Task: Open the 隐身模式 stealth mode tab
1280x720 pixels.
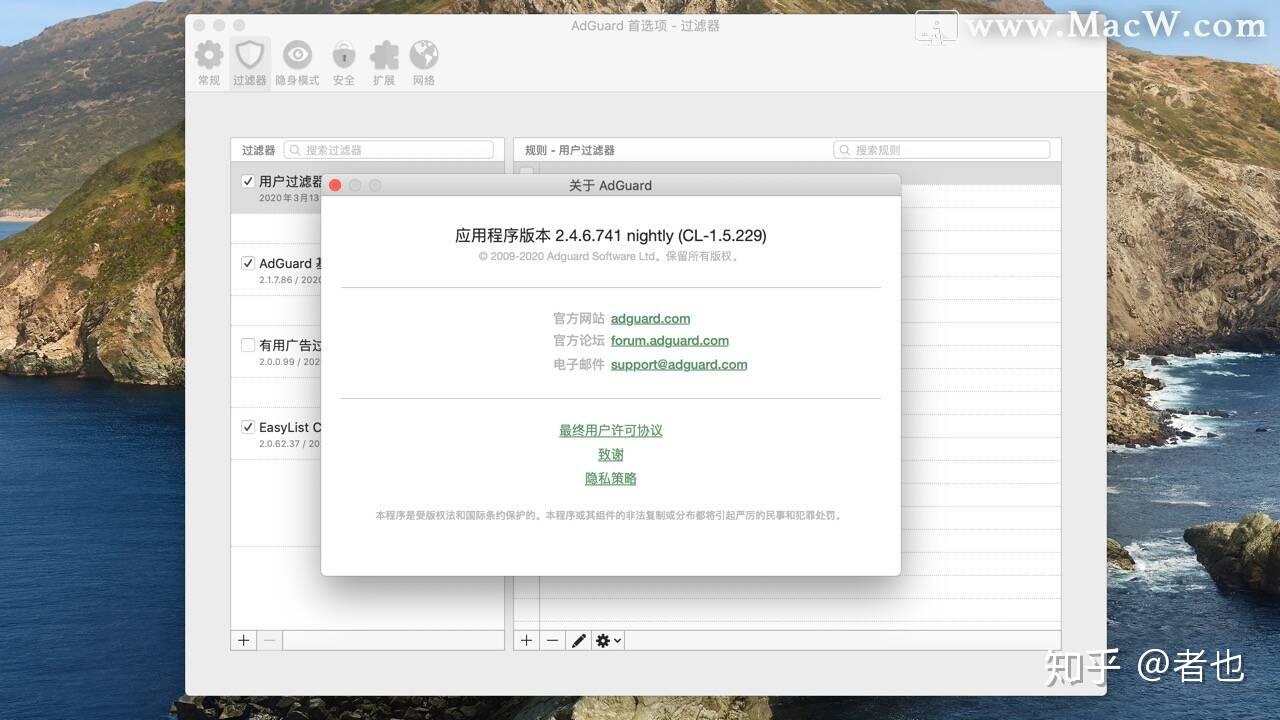Action: [297, 64]
